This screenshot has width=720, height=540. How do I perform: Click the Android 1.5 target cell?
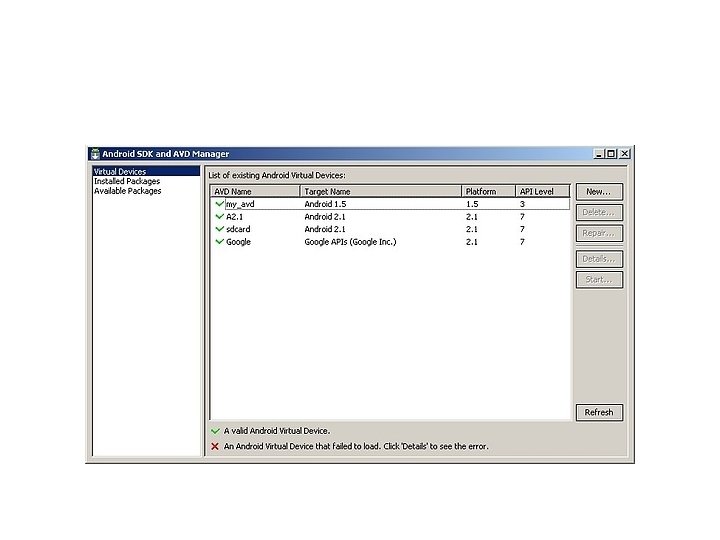tap(325, 204)
